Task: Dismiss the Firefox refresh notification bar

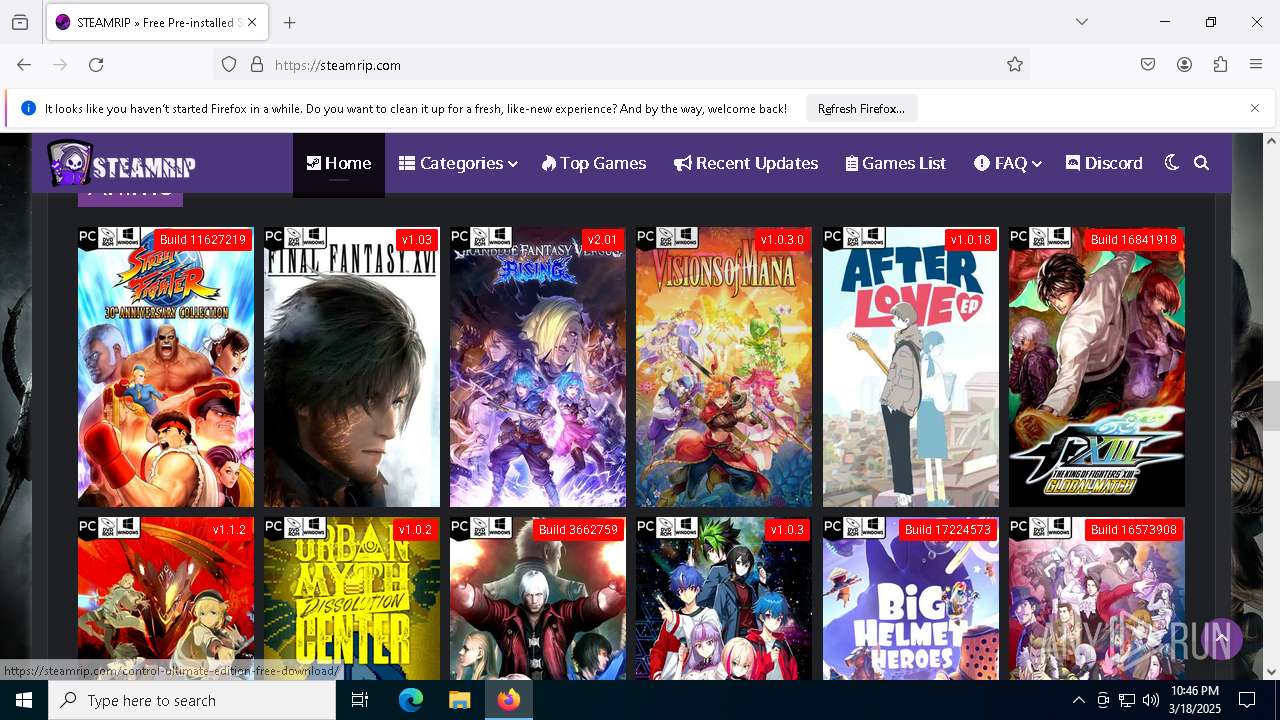Action: click(1255, 108)
